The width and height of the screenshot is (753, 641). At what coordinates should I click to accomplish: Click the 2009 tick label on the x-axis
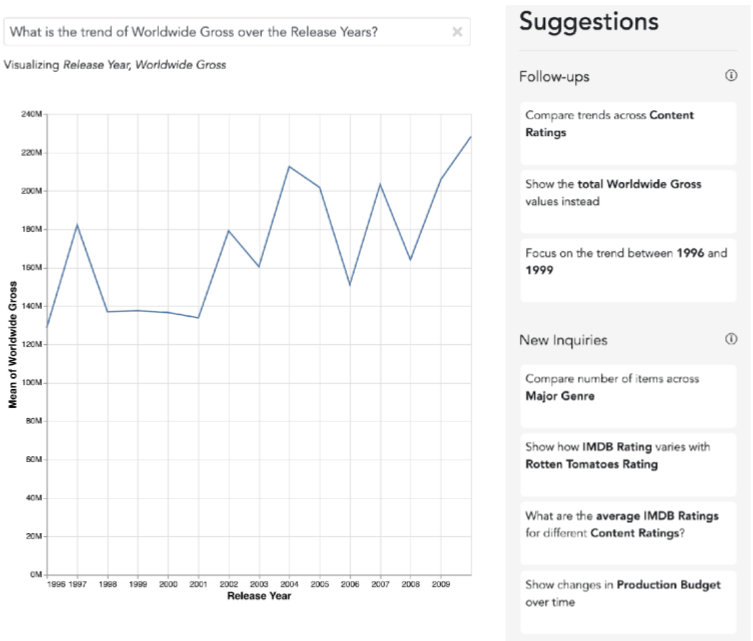tap(440, 583)
